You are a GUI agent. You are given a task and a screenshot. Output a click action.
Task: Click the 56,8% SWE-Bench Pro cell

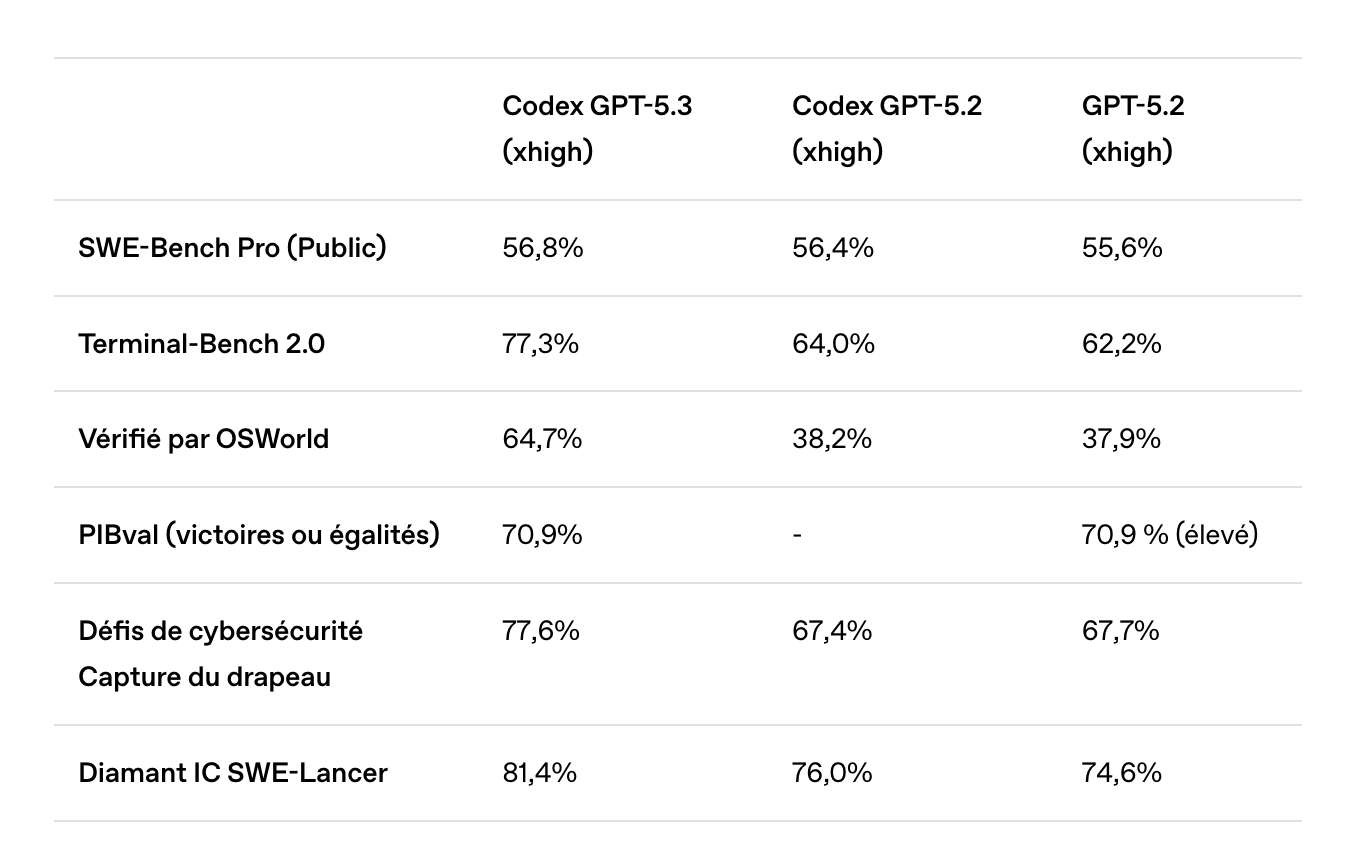542,248
